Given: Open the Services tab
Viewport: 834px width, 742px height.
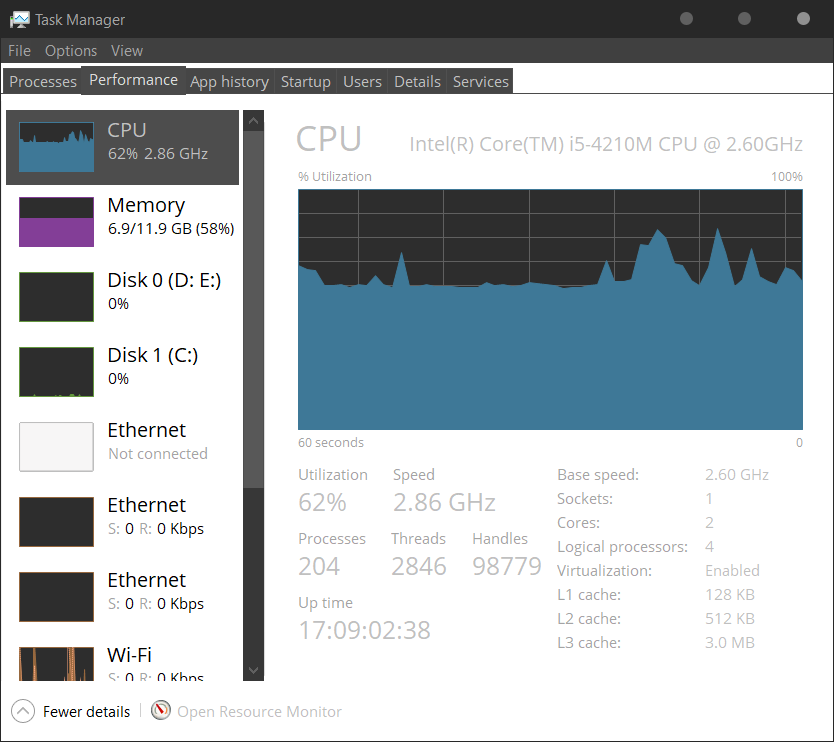Looking at the screenshot, I should coord(481,81).
